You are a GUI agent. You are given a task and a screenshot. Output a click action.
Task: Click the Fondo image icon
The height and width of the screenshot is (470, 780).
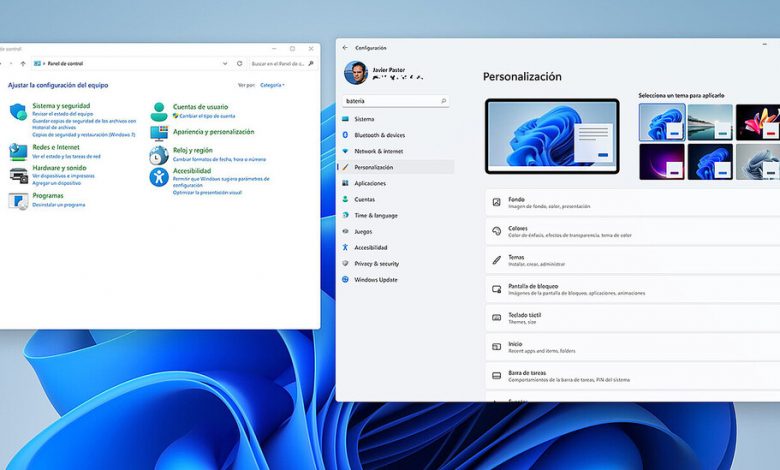pos(496,202)
